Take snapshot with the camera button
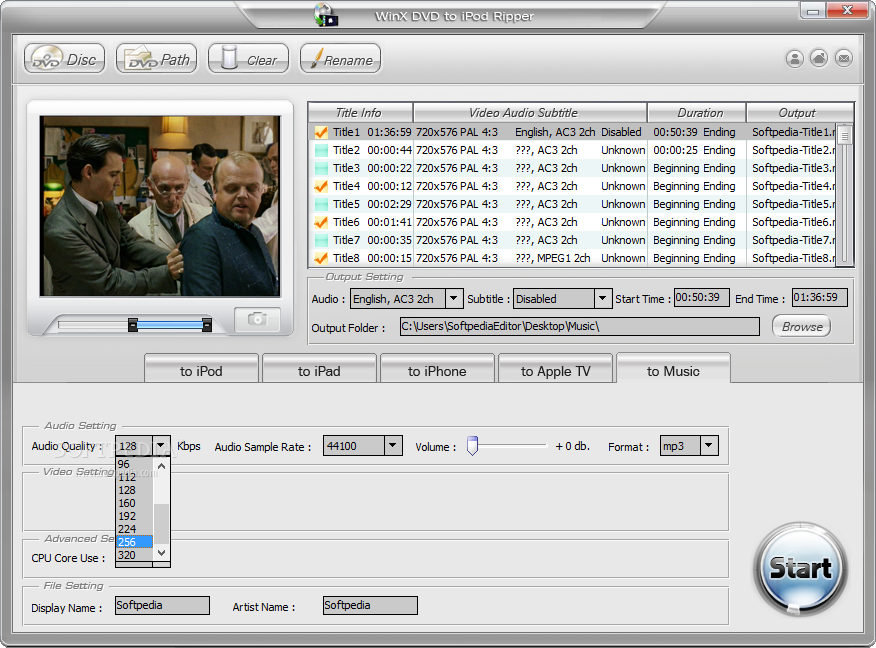The image size is (876, 648). pyautogui.click(x=257, y=319)
